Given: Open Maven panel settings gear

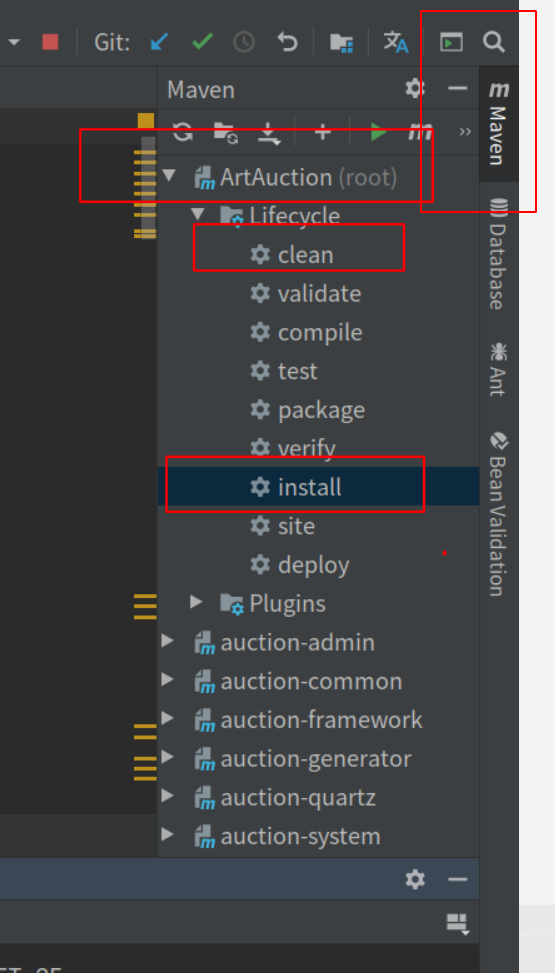Looking at the screenshot, I should [415, 89].
